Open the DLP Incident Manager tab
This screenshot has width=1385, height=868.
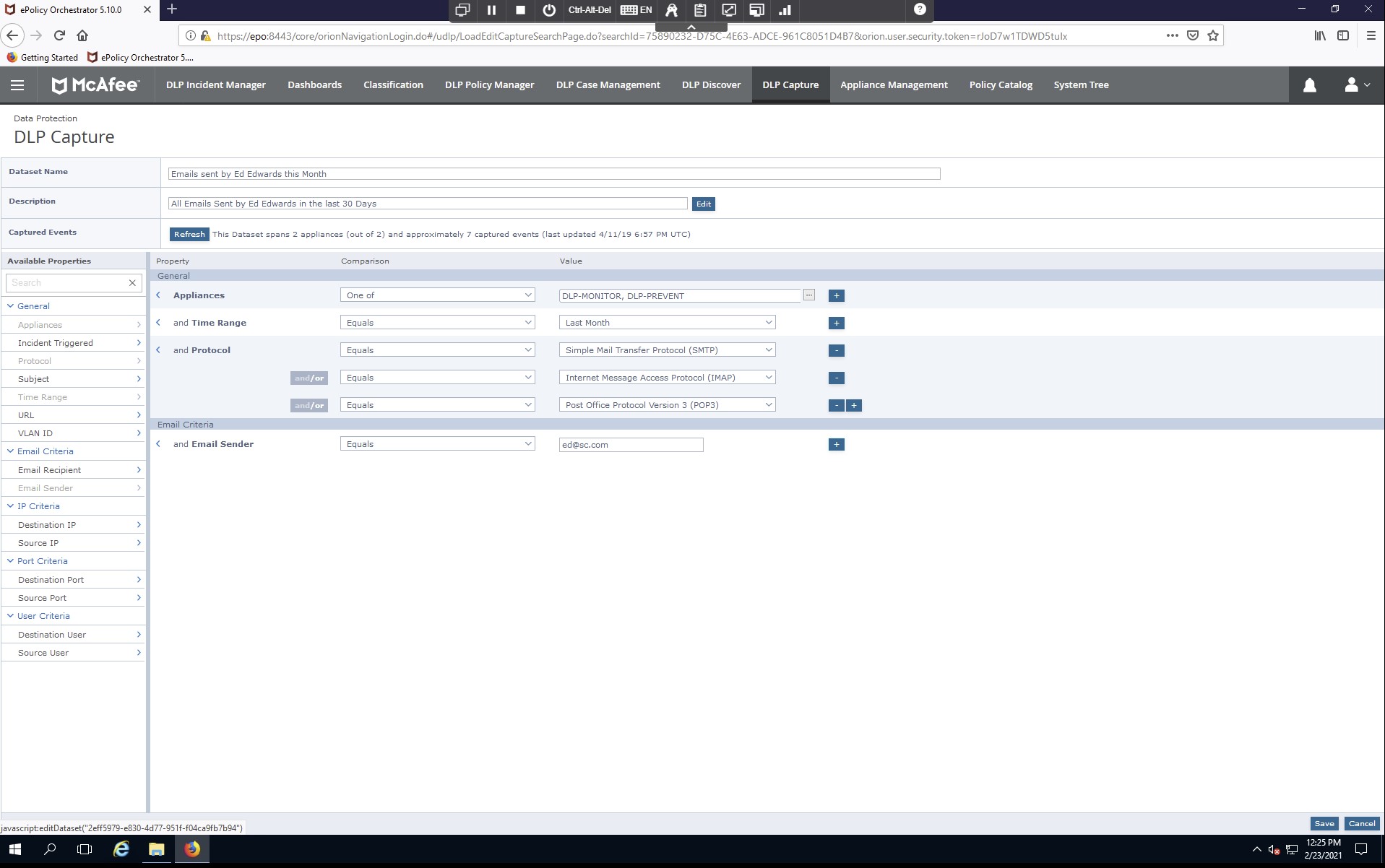click(x=216, y=85)
